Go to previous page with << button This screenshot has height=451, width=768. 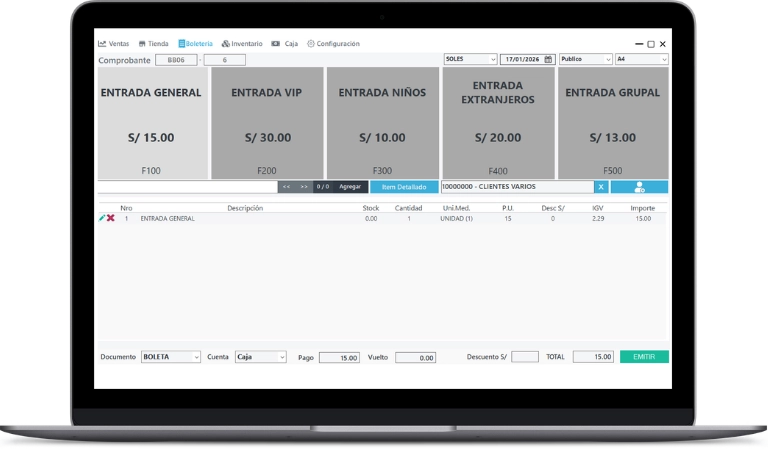pyautogui.click(x=287, y=187)
